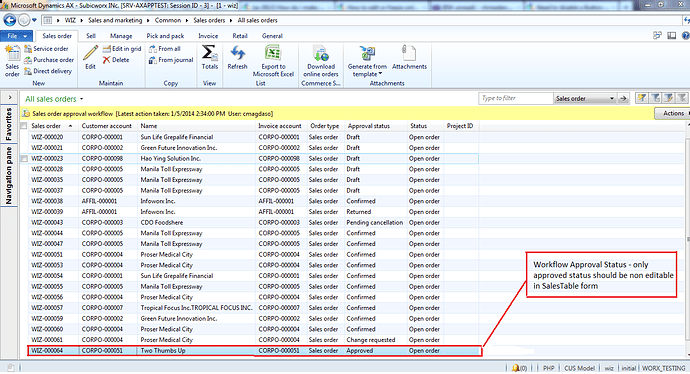Open the Invoice tab
The image size is (690, 374).
(x=208, y=36)
